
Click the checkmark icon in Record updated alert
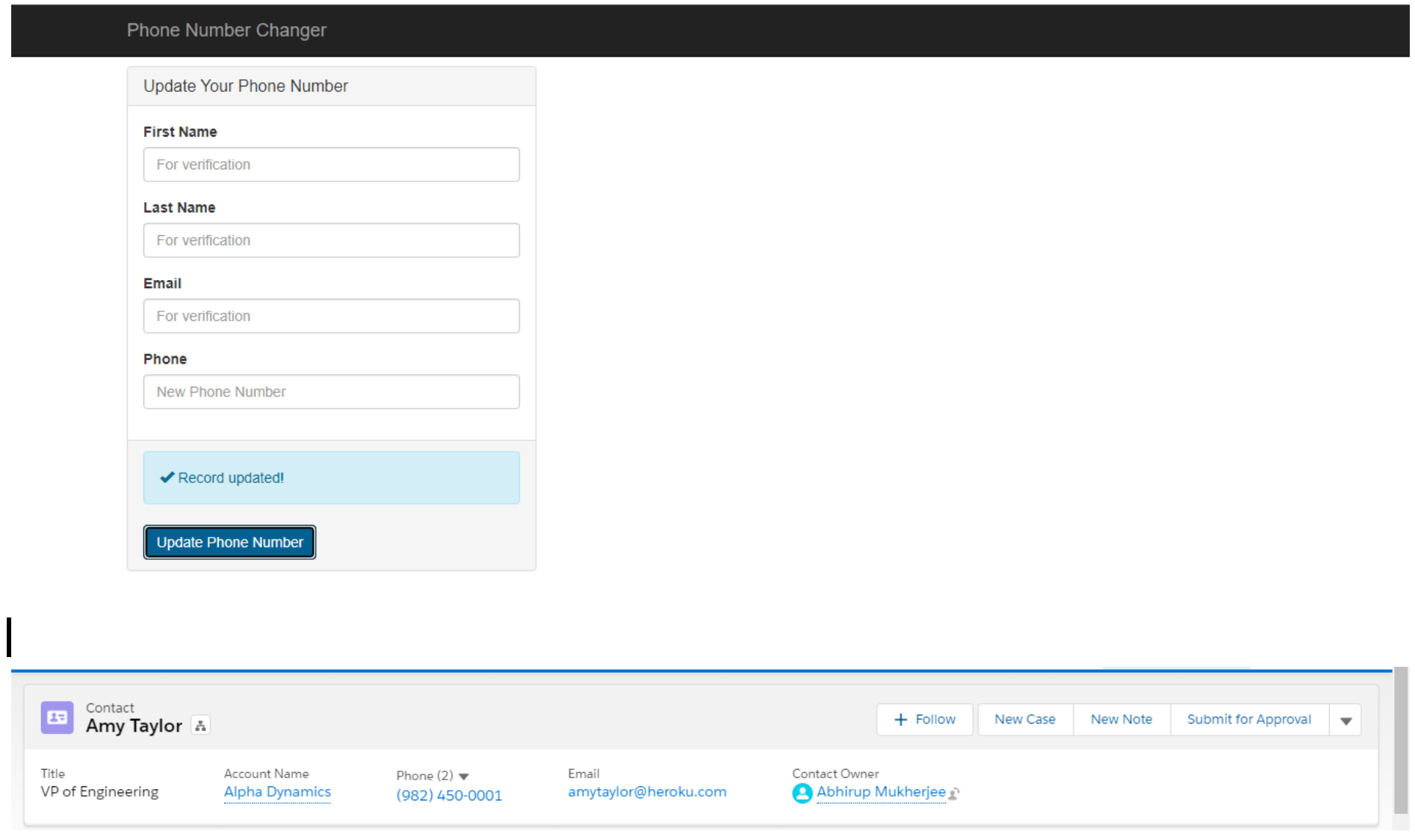(167, 478)
